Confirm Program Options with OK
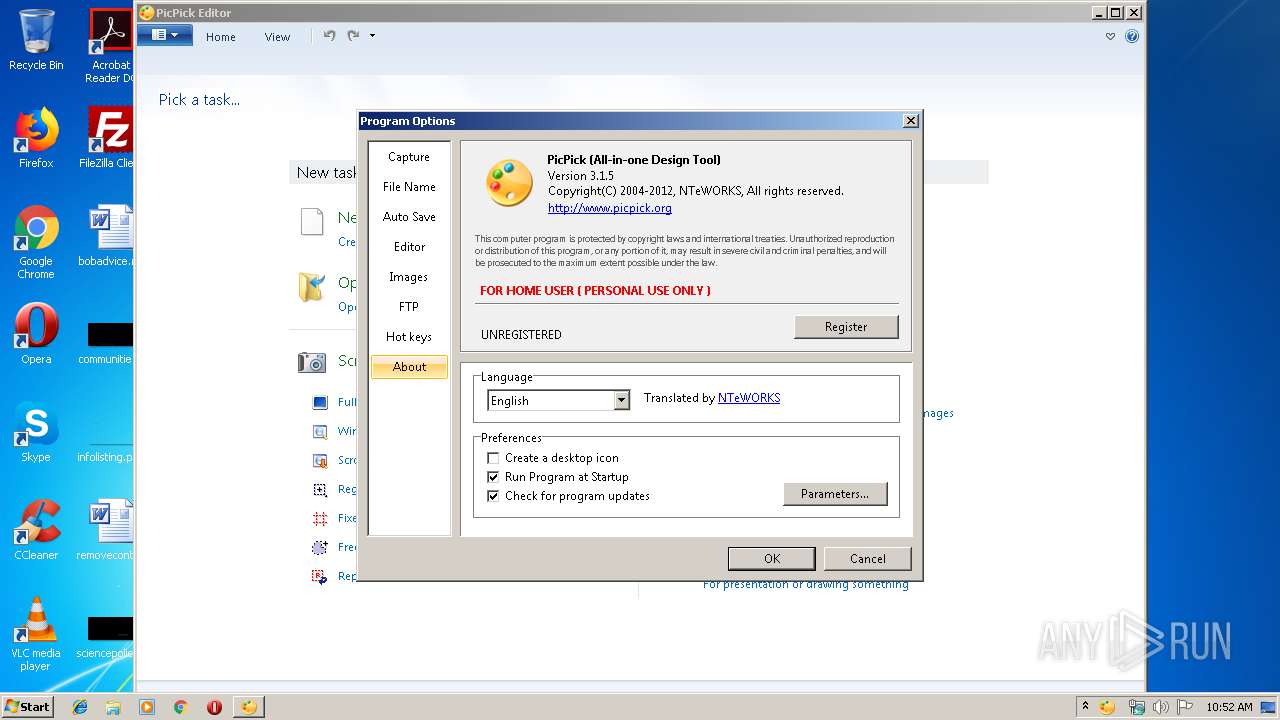The image size is (1280, 720). click(771, 559)
